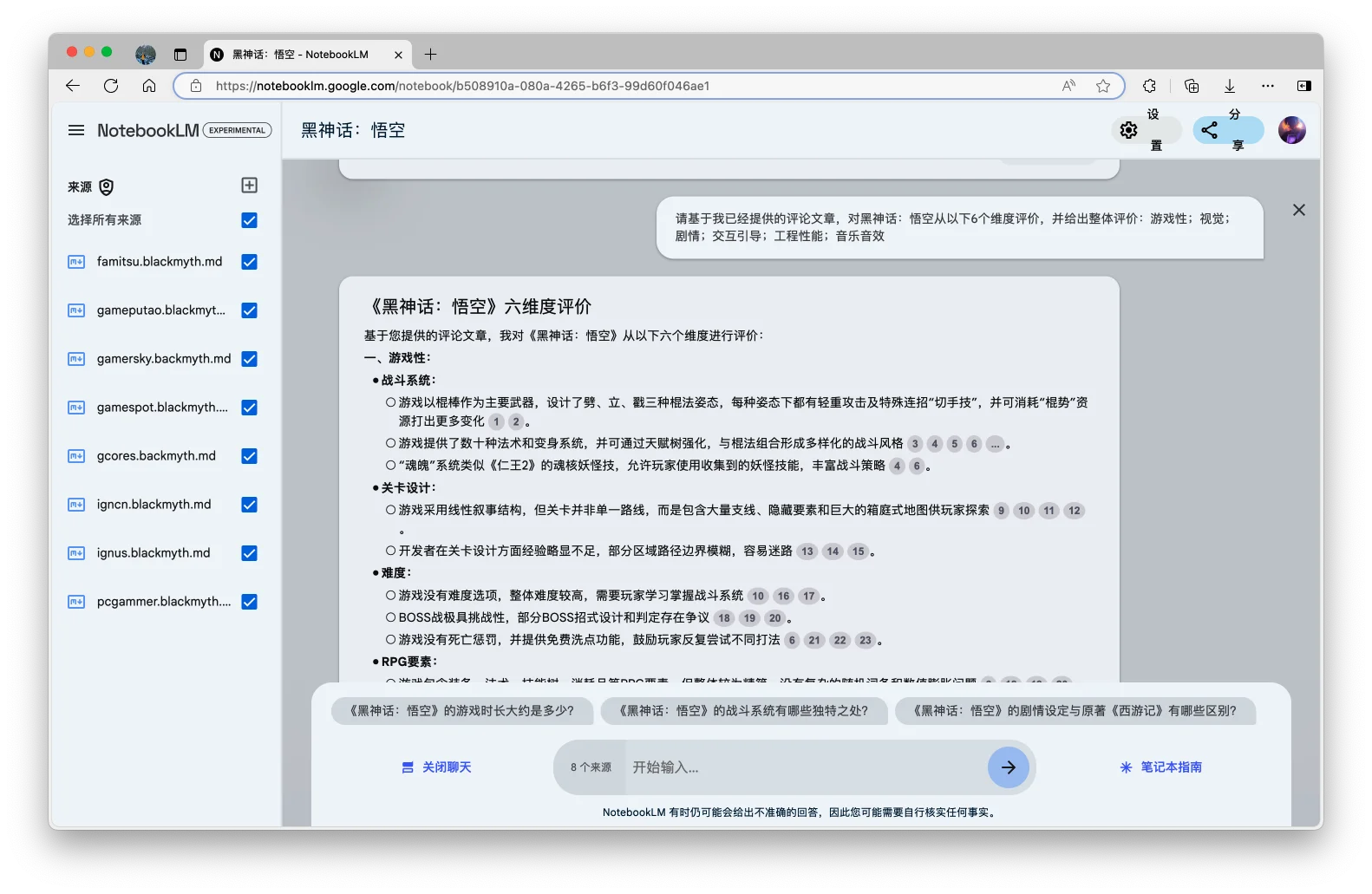Click the markdown icon beside famitsu.blackmyth.md

pos(76,262)
